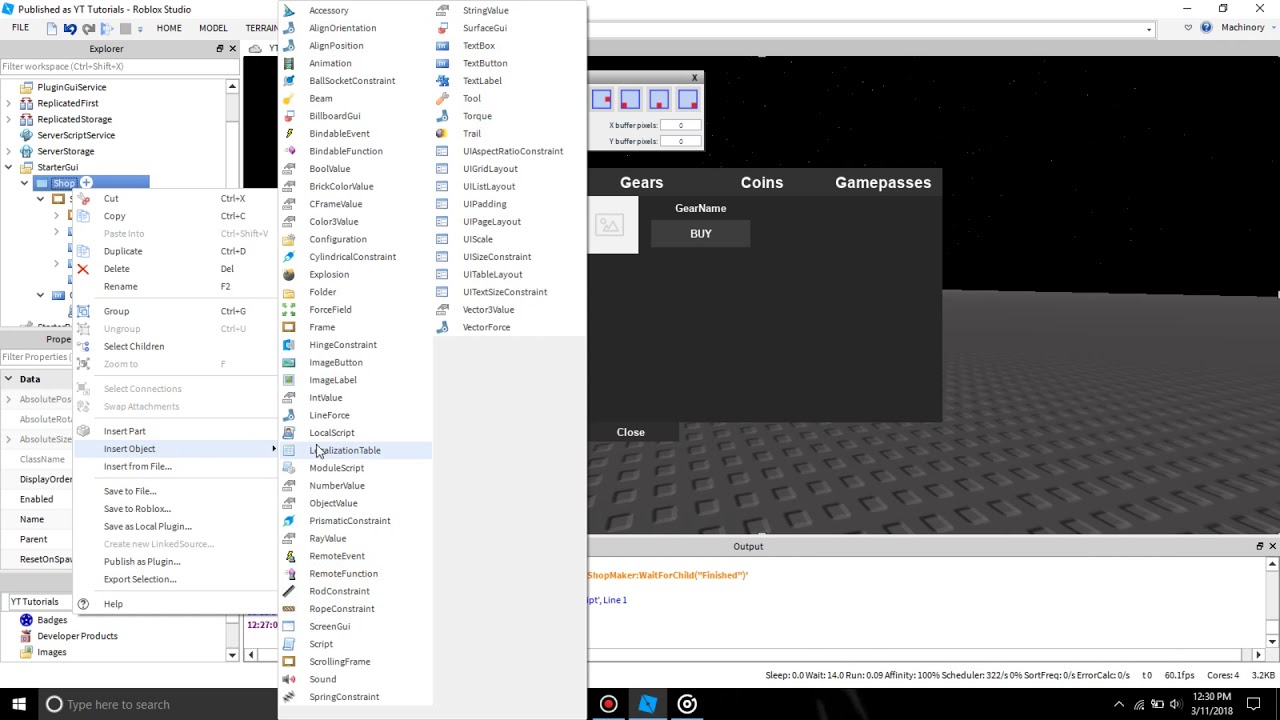Expand the ReplicatedStorage node

pyautogui.click(x=9, y=119)
